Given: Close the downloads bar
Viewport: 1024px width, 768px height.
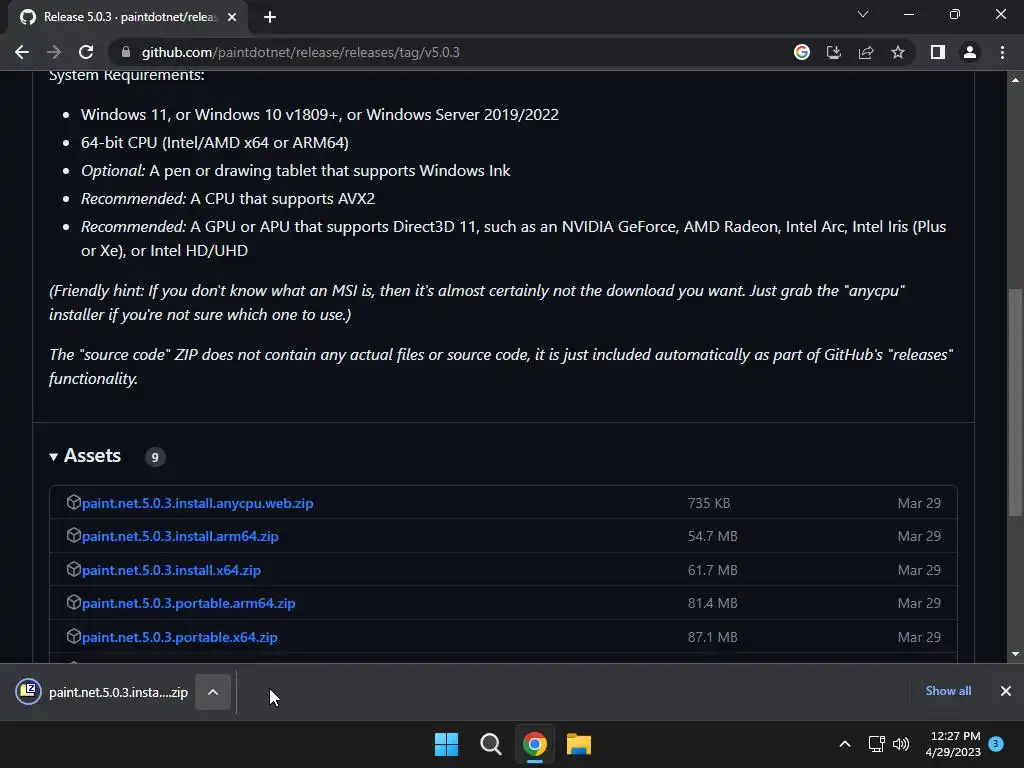Looking at the screenshot, I should tap(1006, 691).
